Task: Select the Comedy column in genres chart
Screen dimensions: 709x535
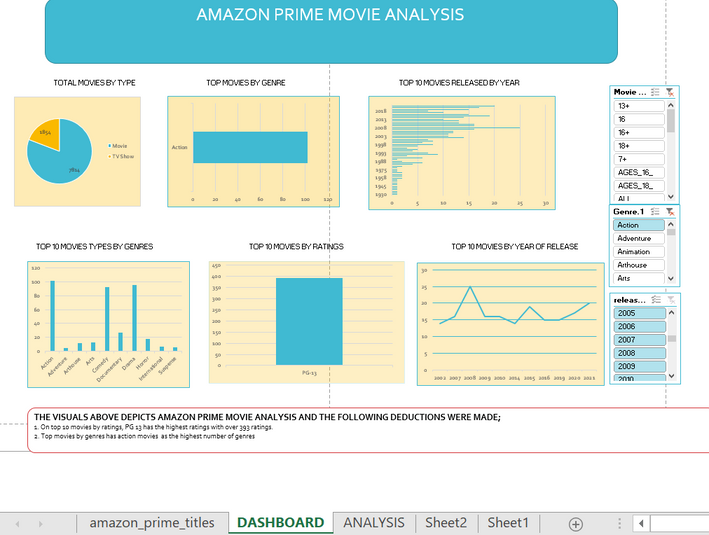Action: click(107, 319)
